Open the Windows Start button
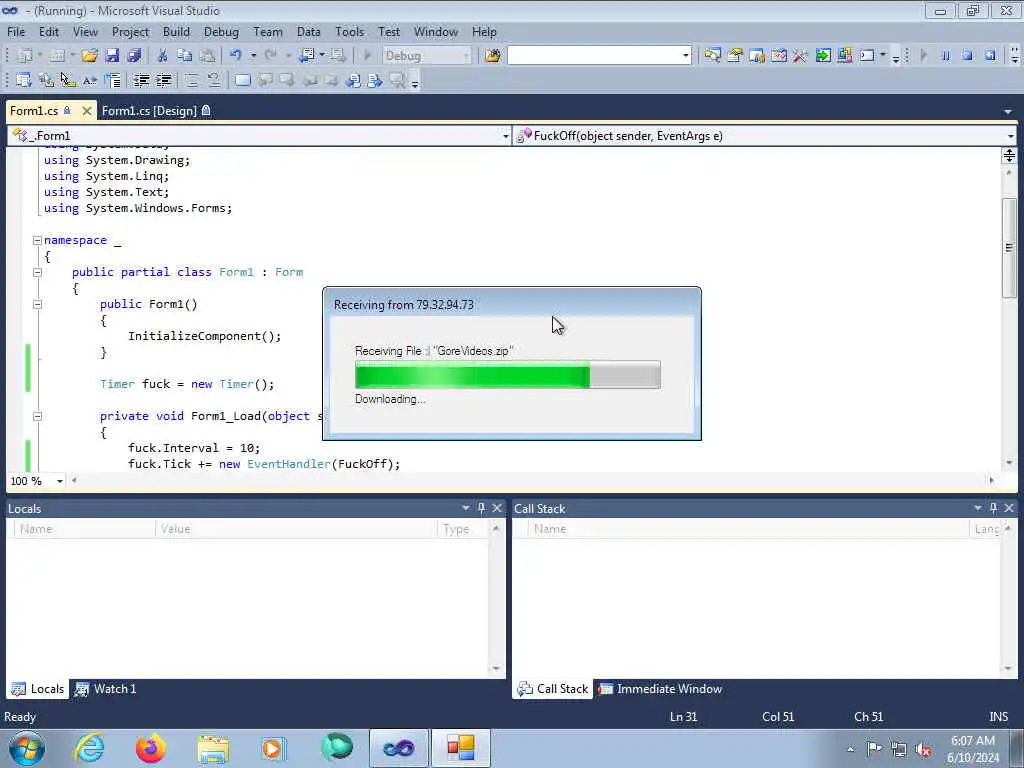The image size is (1024, 768). (x=27, y=748)
